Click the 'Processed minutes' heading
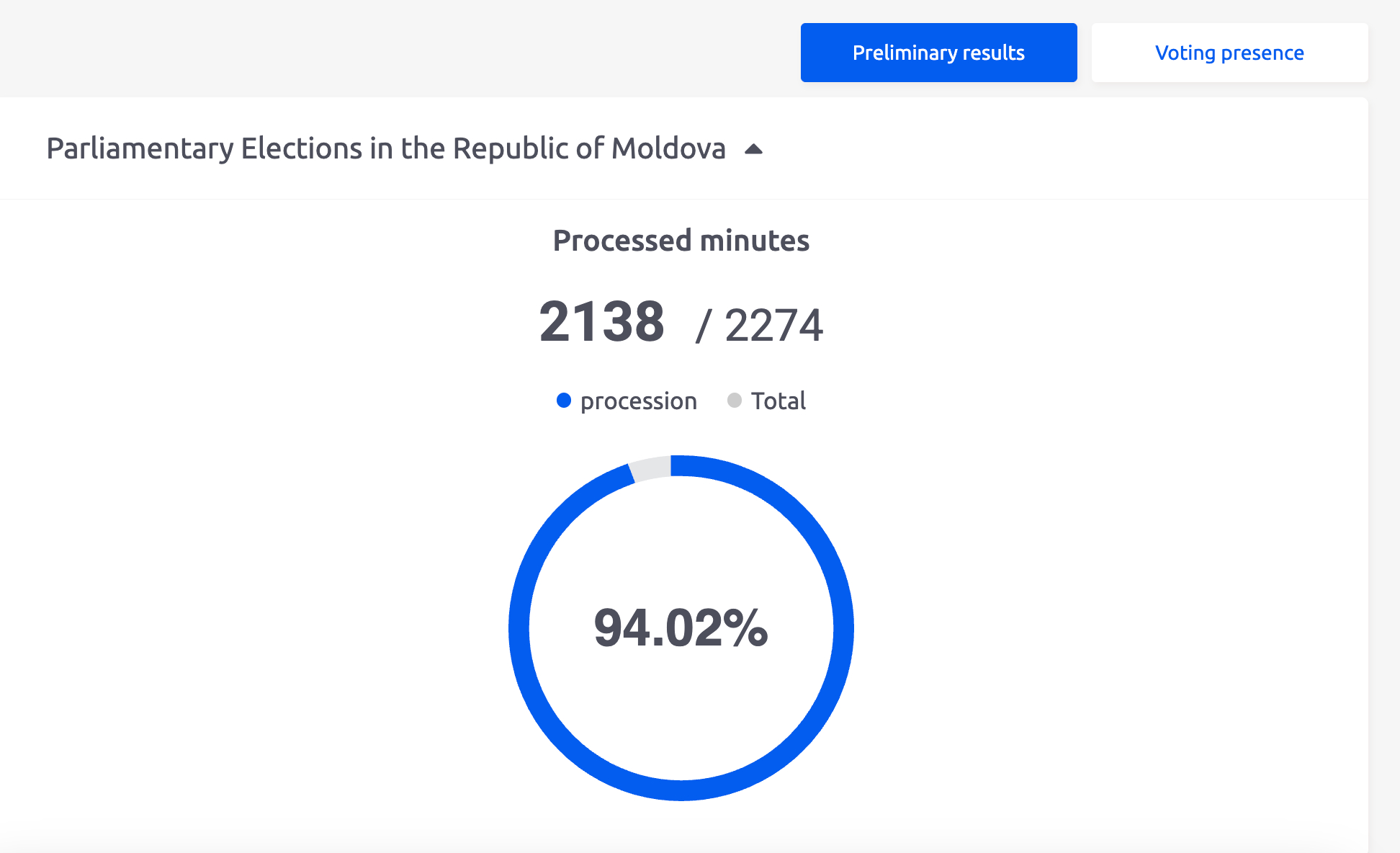 tap(681, 241)
